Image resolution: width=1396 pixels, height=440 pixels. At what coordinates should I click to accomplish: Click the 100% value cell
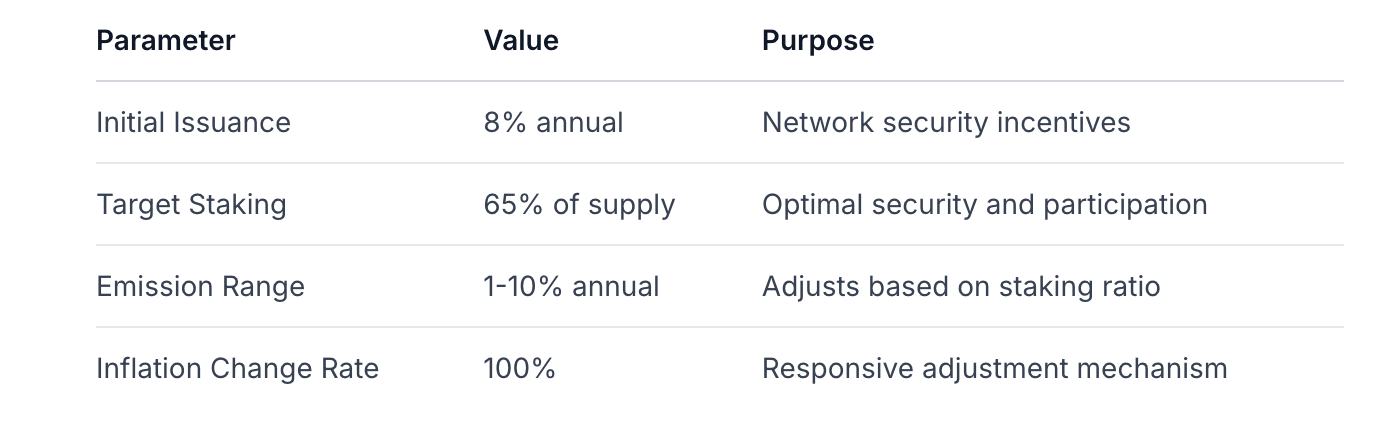click(519, 369)
